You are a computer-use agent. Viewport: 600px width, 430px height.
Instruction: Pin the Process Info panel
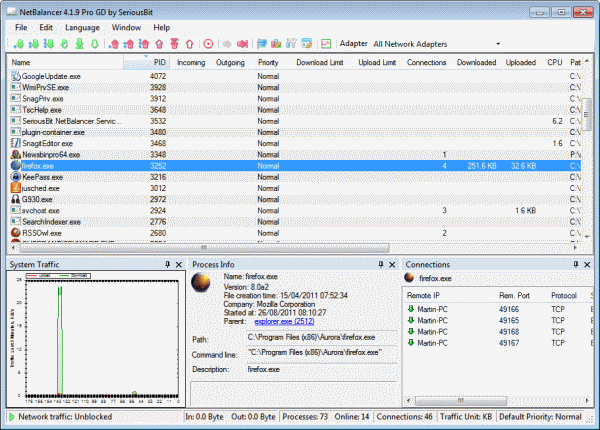coord(381,264)
